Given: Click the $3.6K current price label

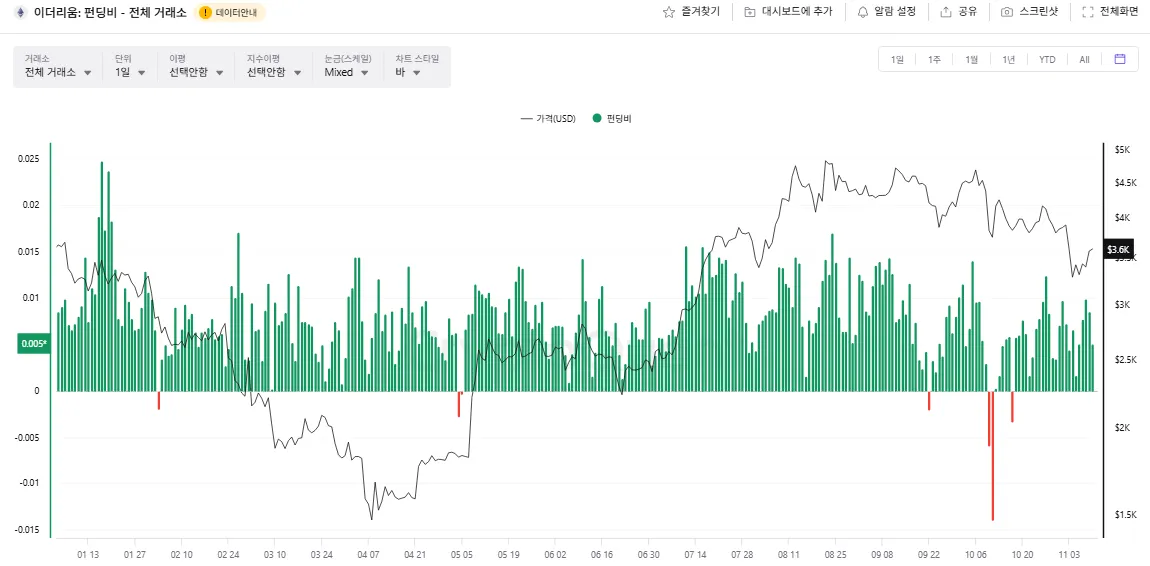Looking at the screenshot, I should click(1118, 249).
